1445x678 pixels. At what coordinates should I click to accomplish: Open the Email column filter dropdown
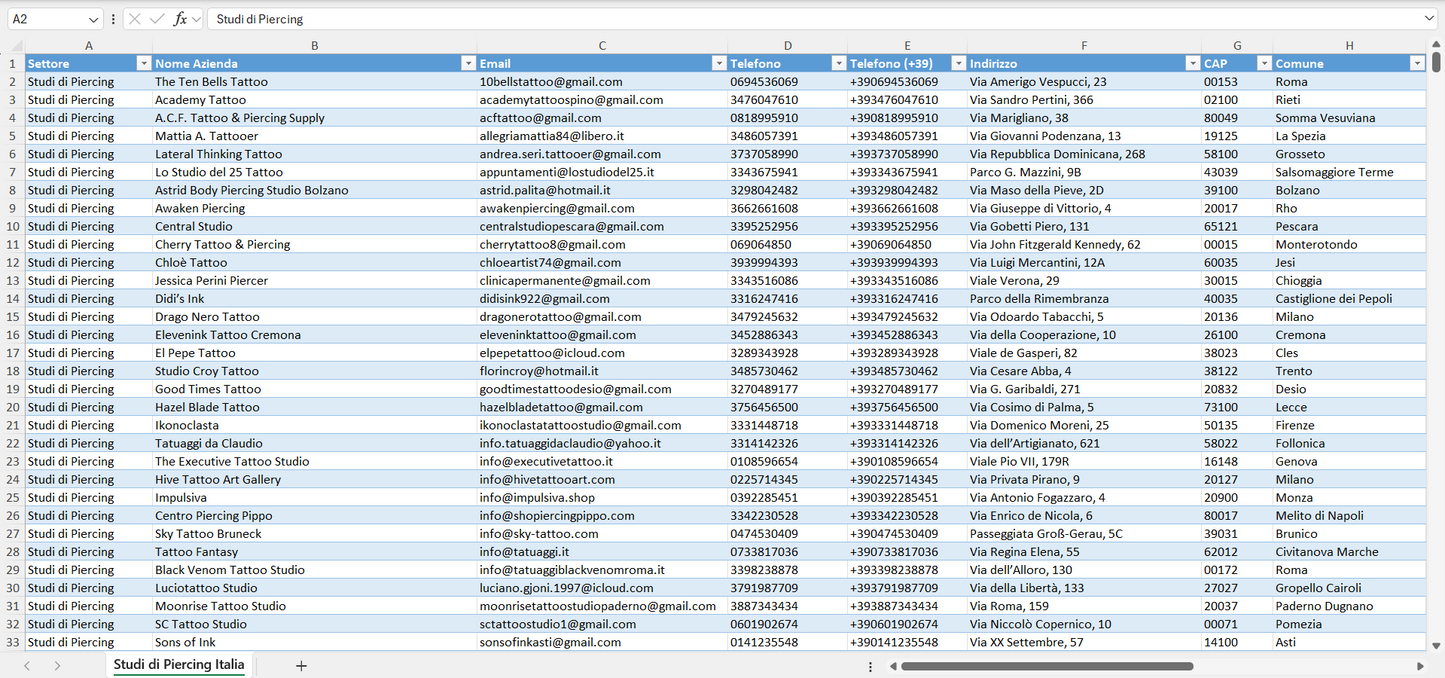tap(719, 63)
